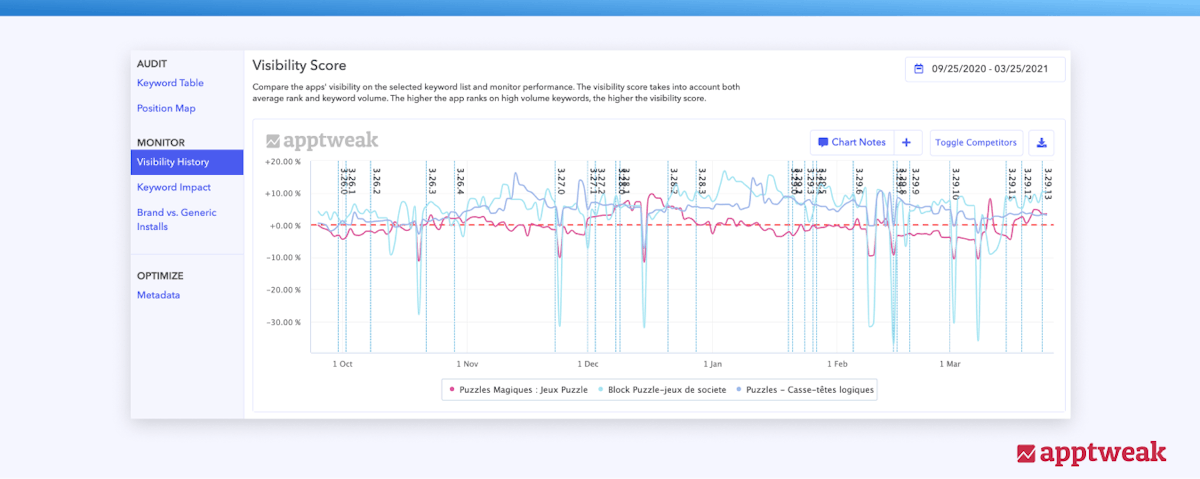Click the download chart icon
This screenshot has width=1200, height=479.
tap(1041, 142)
